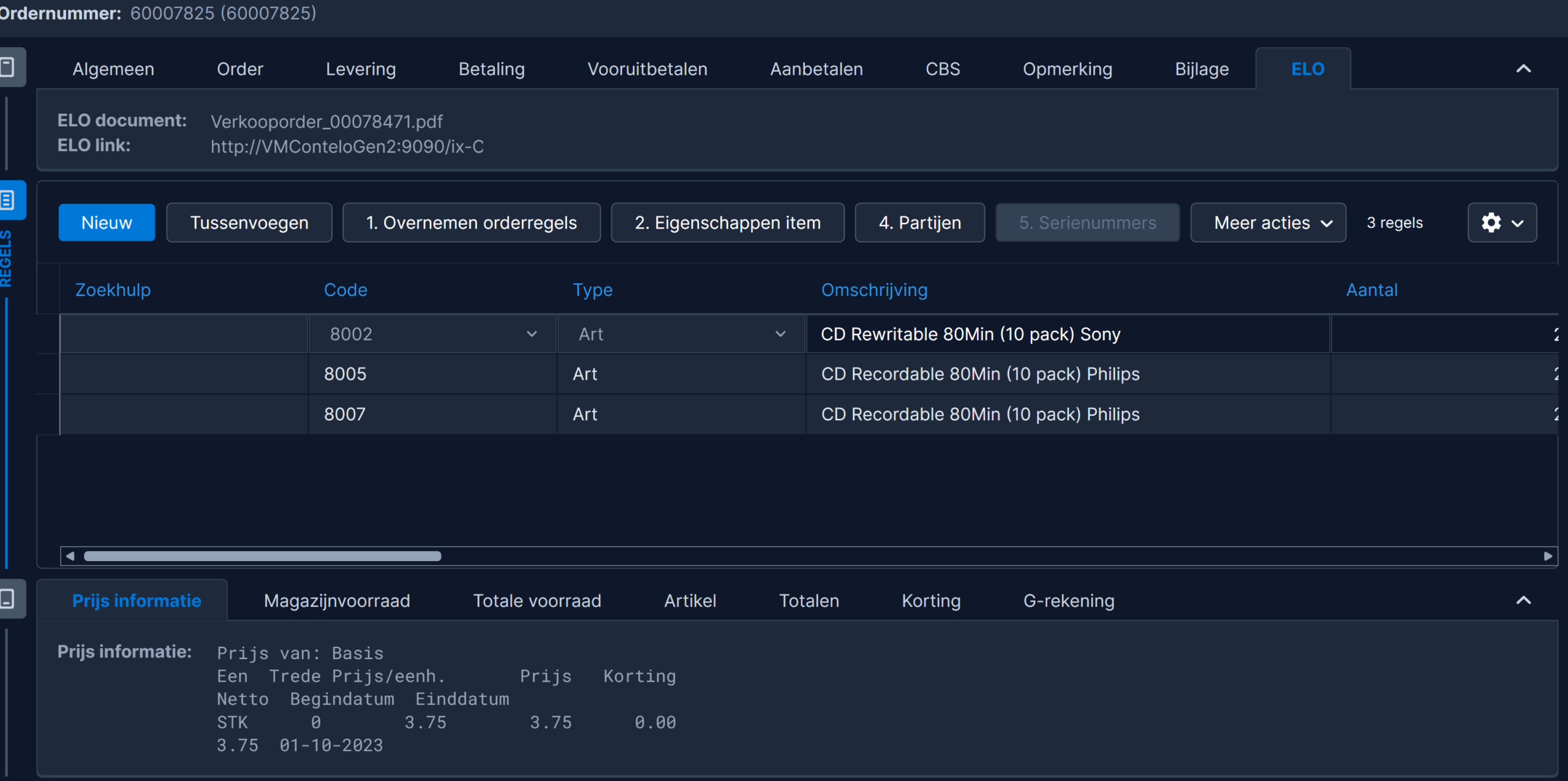Go to the Opmerking tab
Image resolution: width=1568 pixels, height=781 pixels.
click(1068, 69)
